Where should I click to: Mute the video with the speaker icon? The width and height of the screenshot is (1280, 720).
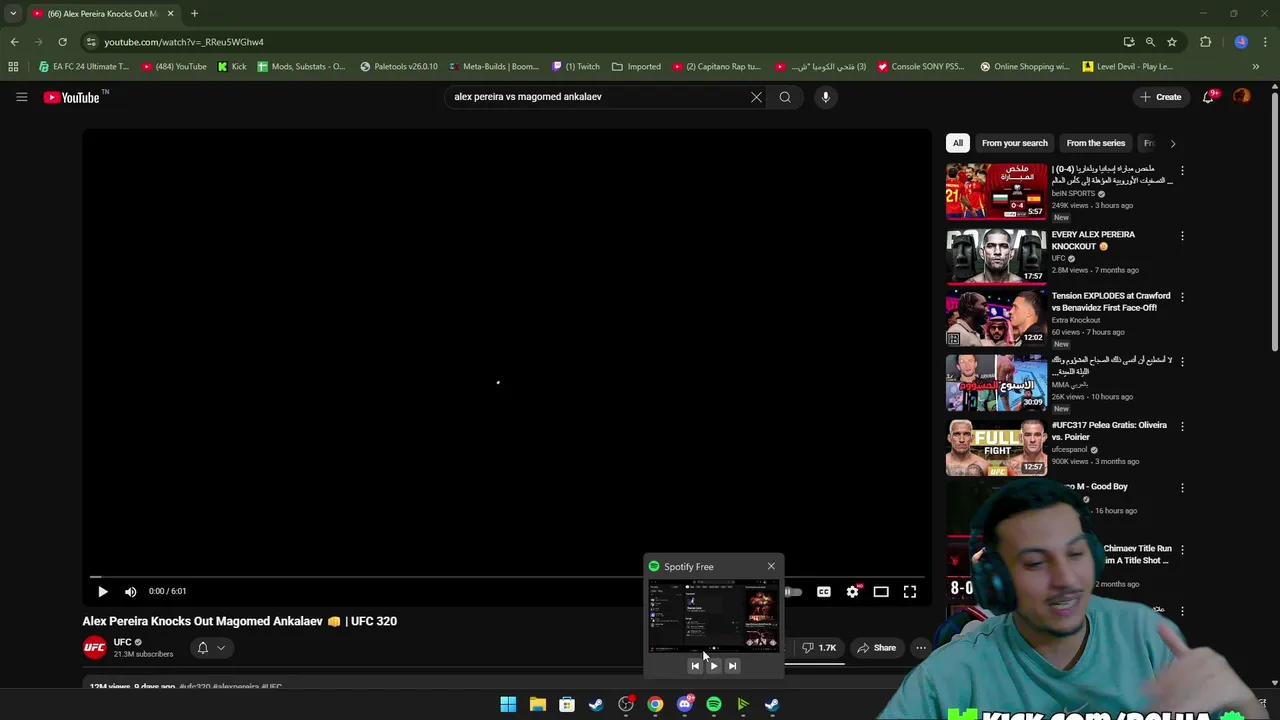pos(130,591)
